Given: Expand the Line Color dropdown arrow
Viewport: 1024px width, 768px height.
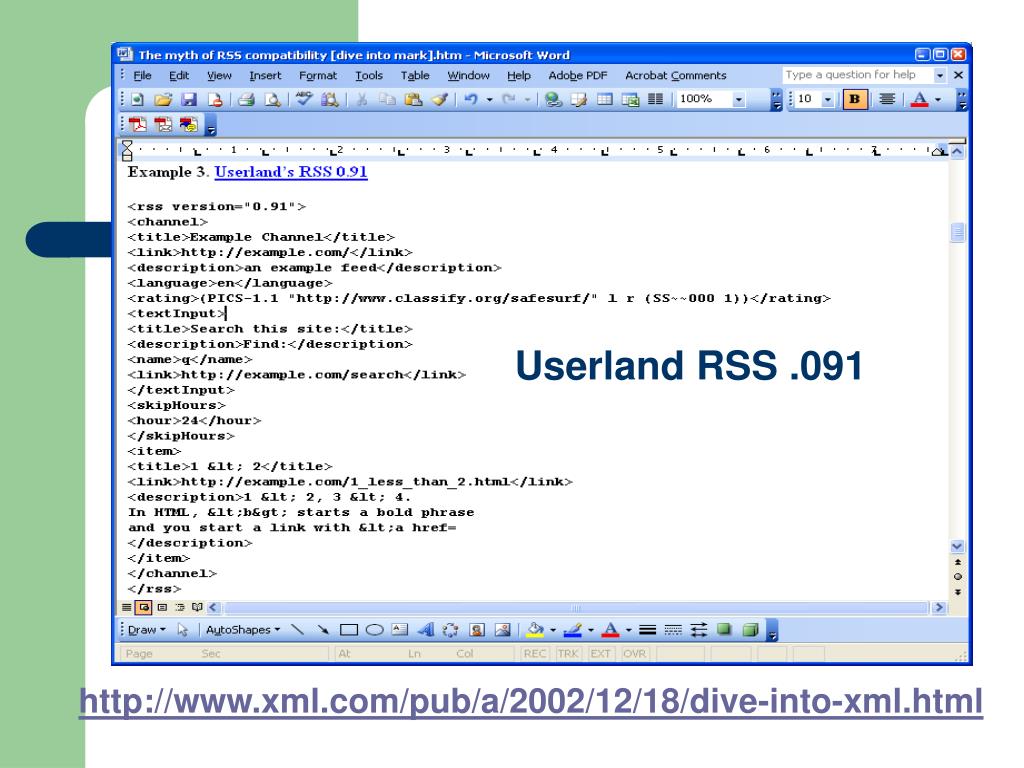Looking at the screenshot, I should click(x=590, y=630).
